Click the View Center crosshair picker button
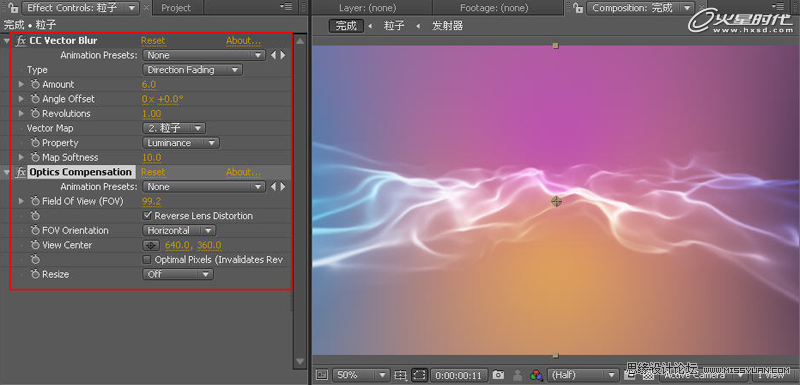The width and height of the screenshot is (800, 385). (x=151, y=245)
